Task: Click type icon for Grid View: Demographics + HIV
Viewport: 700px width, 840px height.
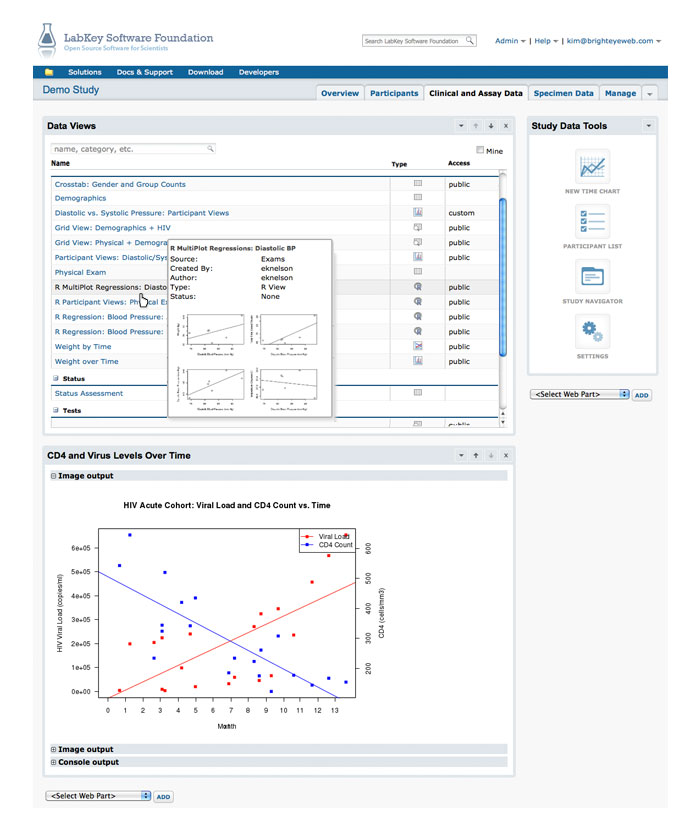Action: (418, 227)
